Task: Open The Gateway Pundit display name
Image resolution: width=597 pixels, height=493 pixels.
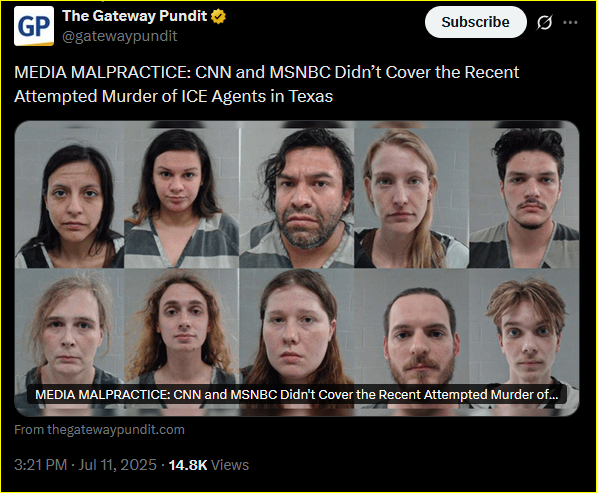Action: click(134, 16)
